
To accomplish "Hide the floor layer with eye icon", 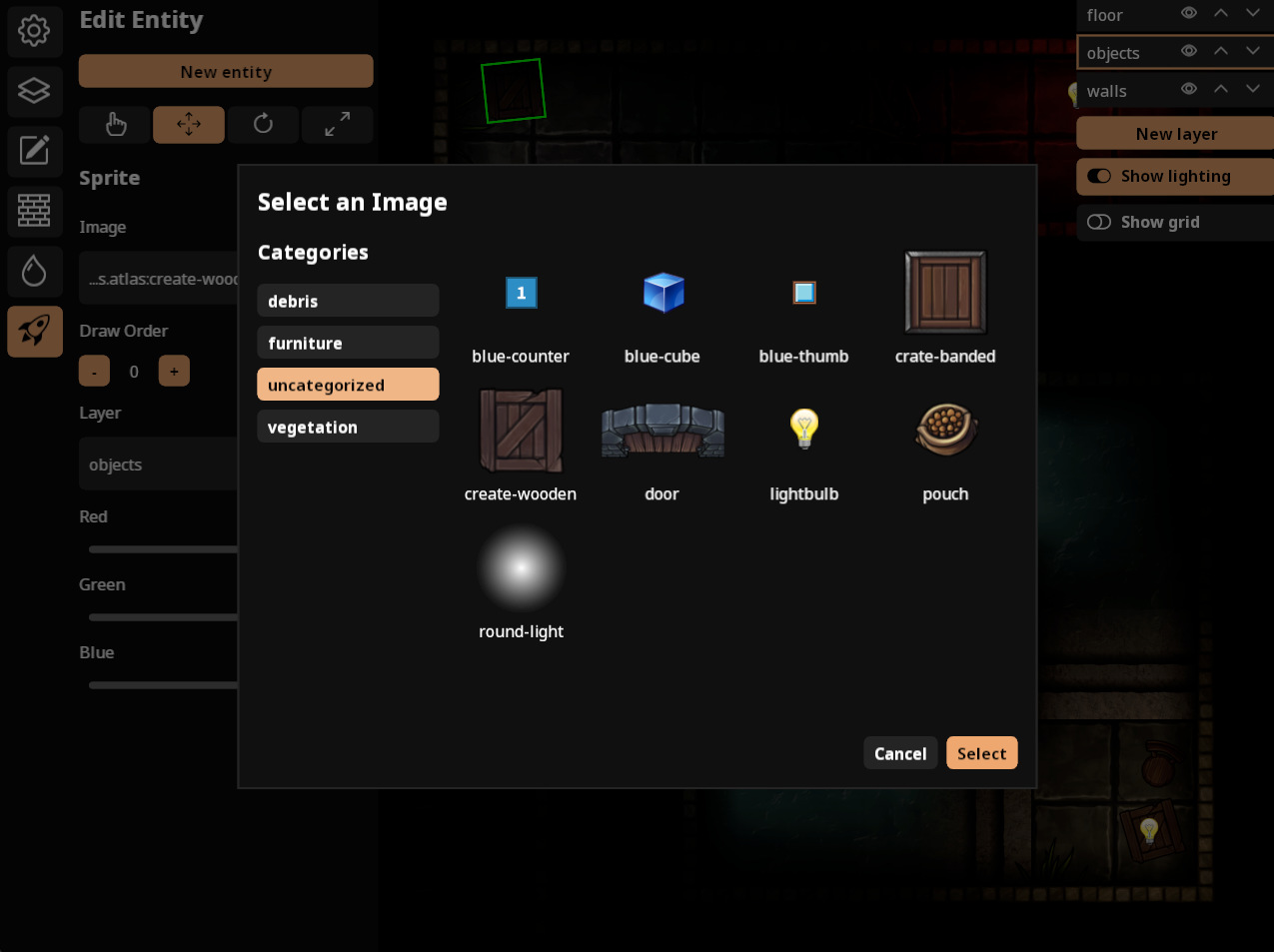I will [1189, 14].
